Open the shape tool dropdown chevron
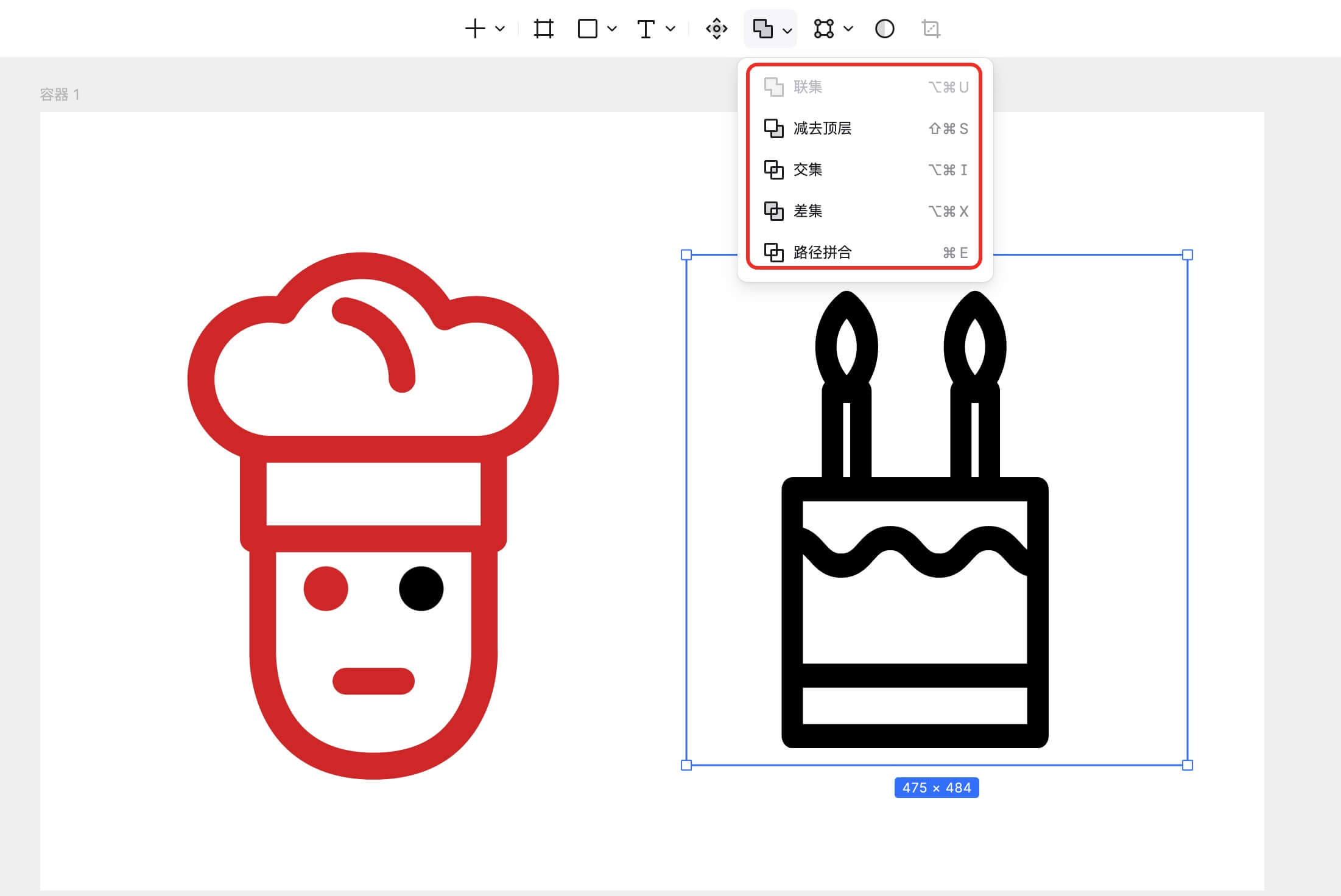 [x=612, y=29]
